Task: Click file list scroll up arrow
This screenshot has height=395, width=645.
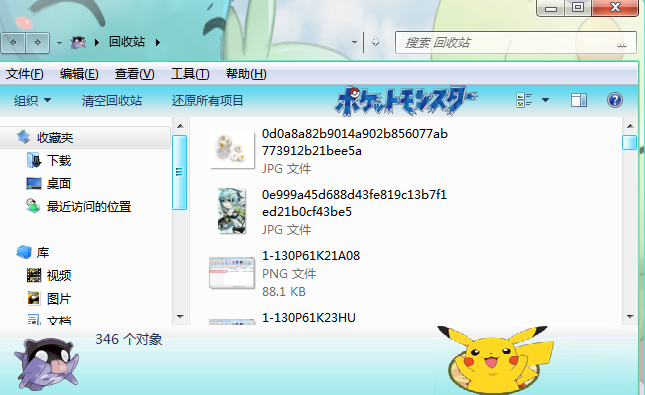Action: pos(630,126)
